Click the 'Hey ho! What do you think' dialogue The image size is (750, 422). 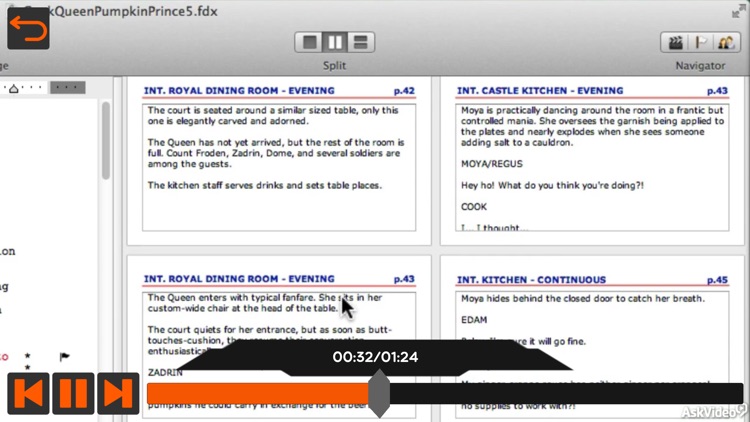point(552,186)
